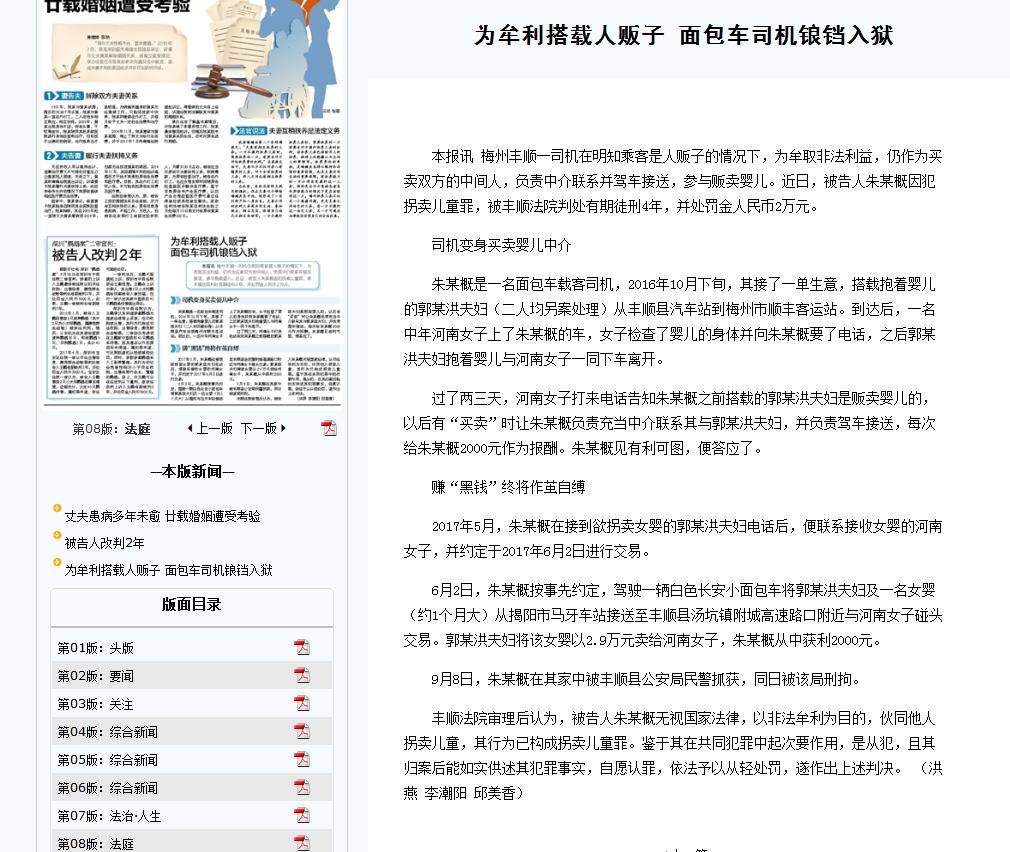Open page 第07版: 法治·人生

[x=110, y=816]
